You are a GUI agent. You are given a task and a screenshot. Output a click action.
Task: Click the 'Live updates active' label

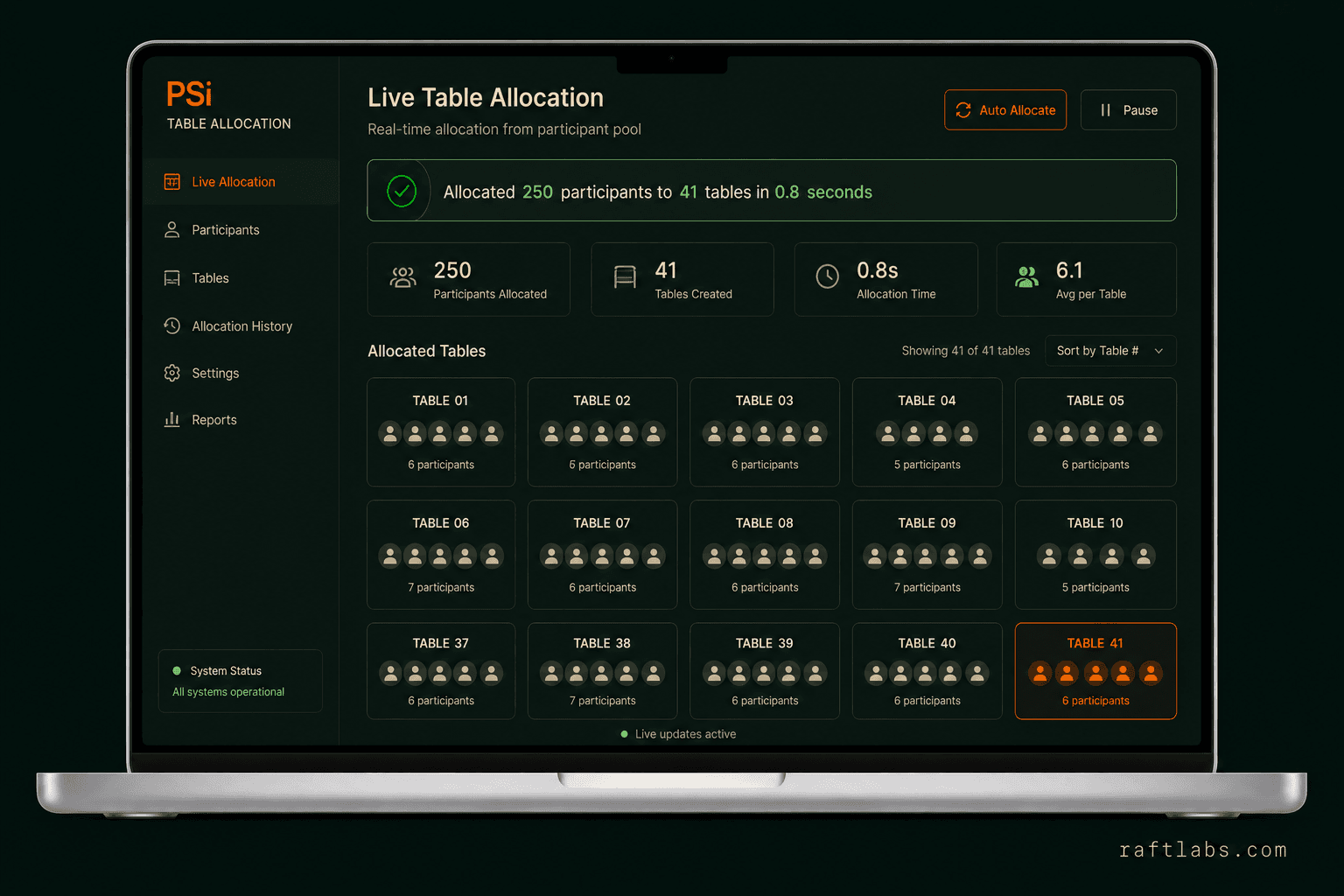685,734
